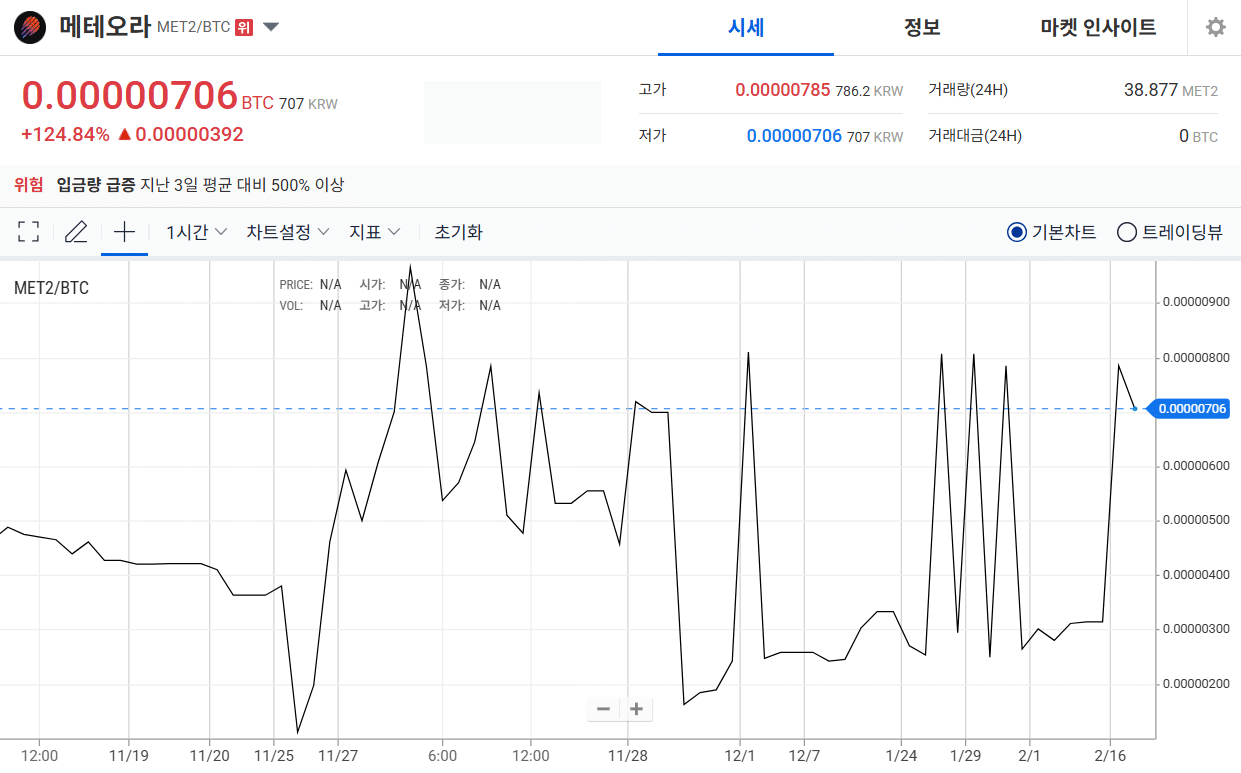Open the settings gear icon
The width and height of the screenshot is (1241, 773).
coord(1215,27)
